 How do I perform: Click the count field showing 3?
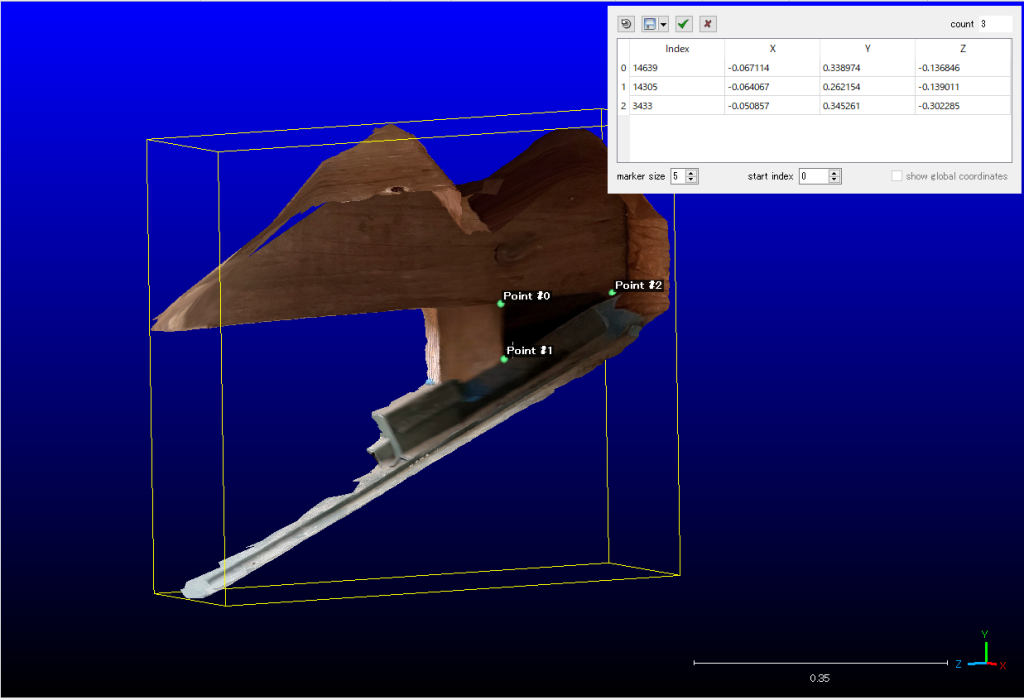tap(993, 24)
